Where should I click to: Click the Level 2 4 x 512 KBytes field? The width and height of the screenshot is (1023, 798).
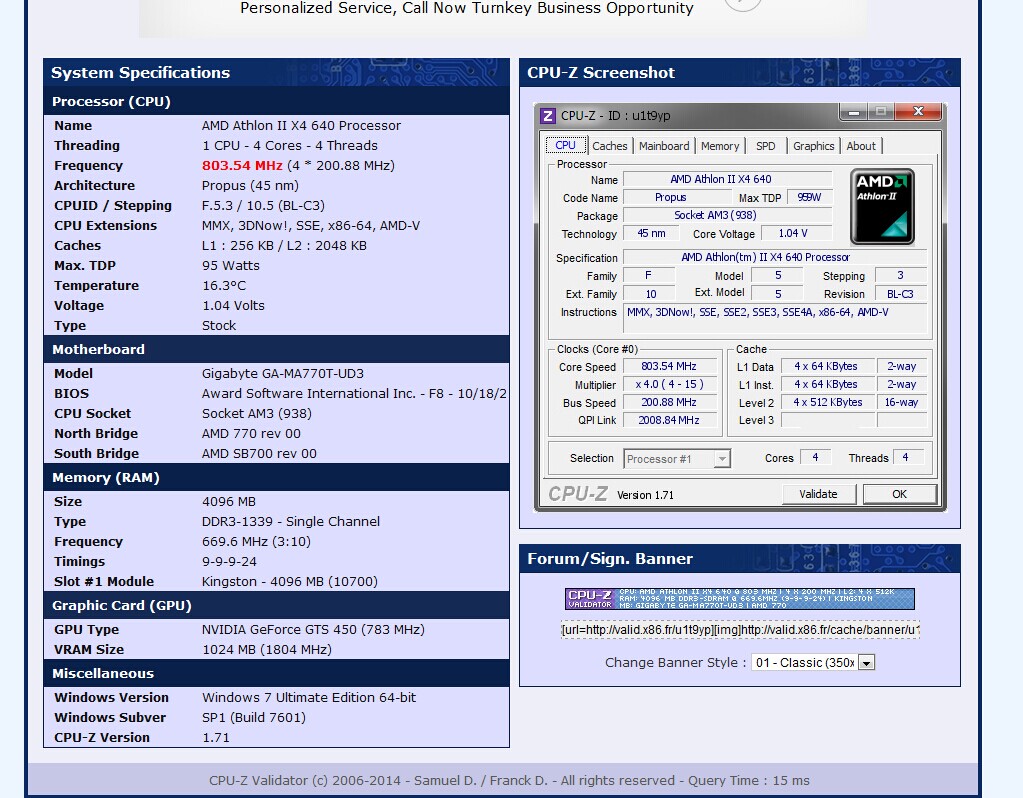click(827, 403)
